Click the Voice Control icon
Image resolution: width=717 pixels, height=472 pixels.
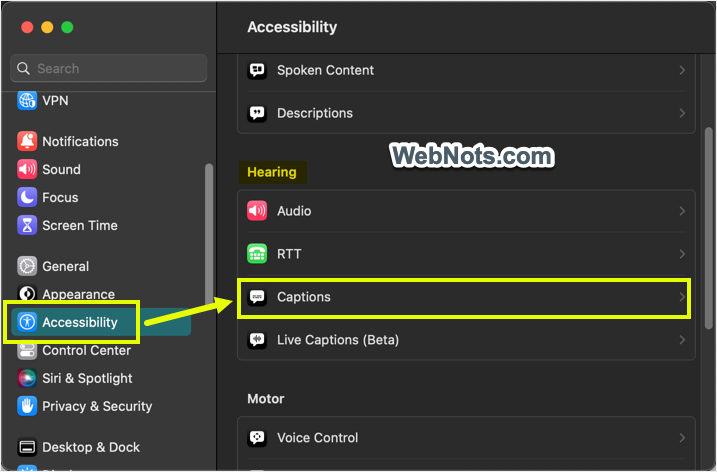[257, 438]
